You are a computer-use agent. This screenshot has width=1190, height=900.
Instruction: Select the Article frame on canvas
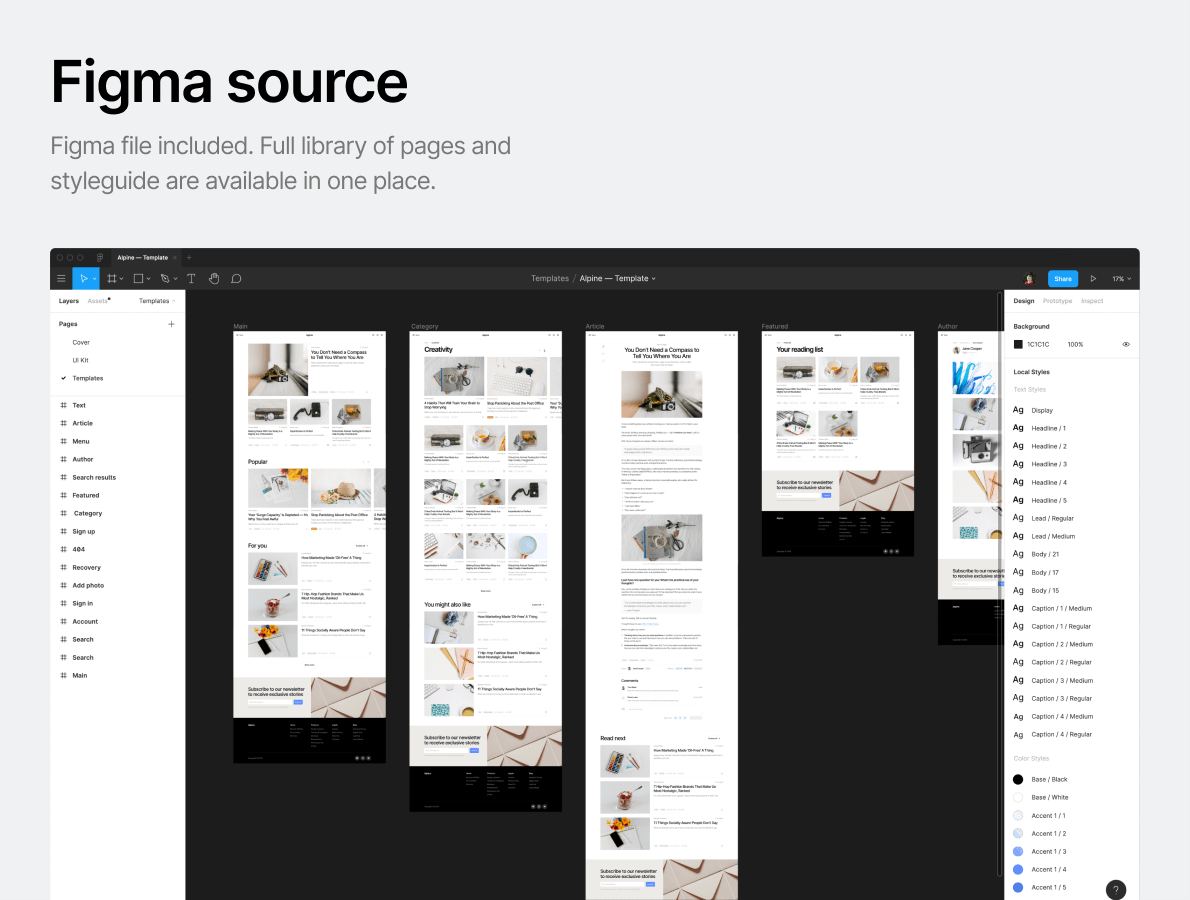(662, 615)
